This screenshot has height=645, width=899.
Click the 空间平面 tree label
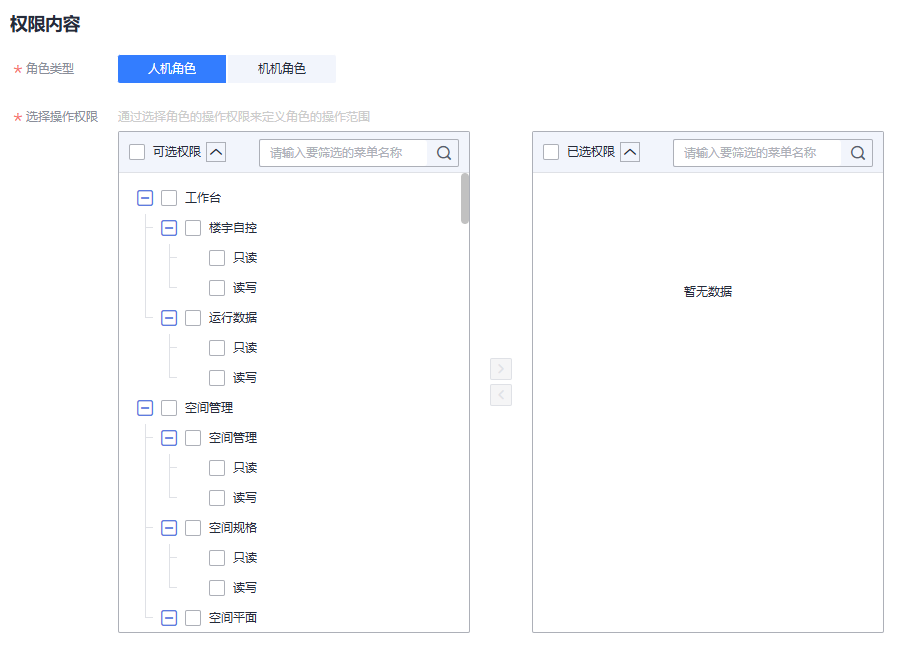pos(233,618)
